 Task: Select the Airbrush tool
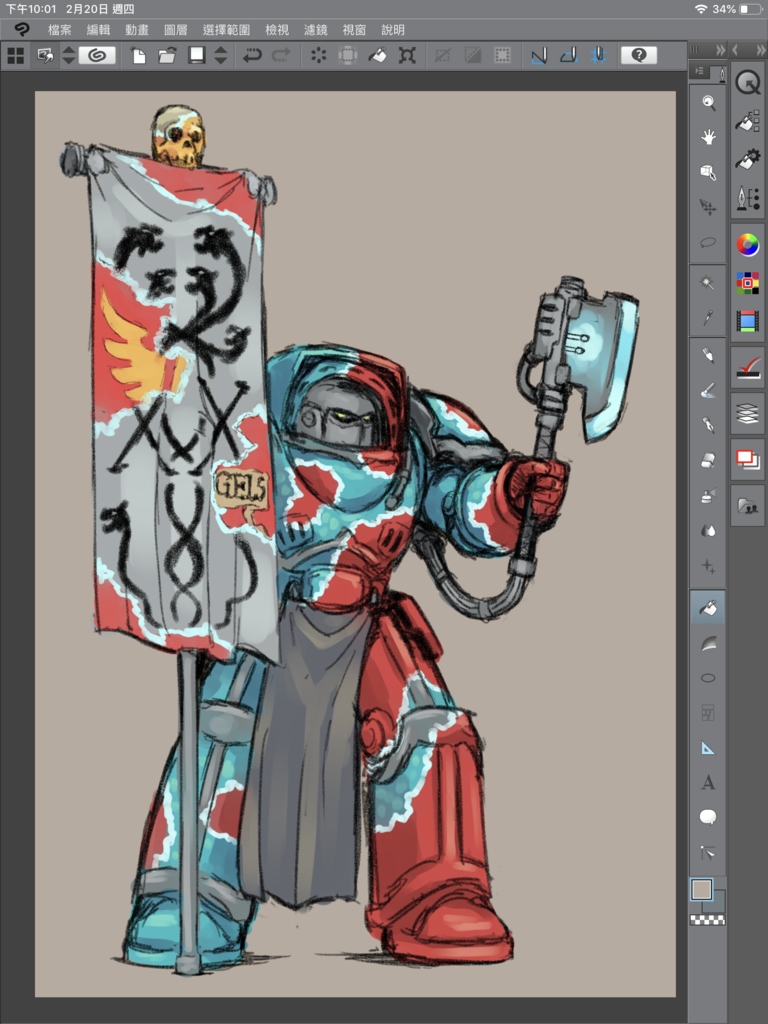pyautogui.click(x=708, y=496)
